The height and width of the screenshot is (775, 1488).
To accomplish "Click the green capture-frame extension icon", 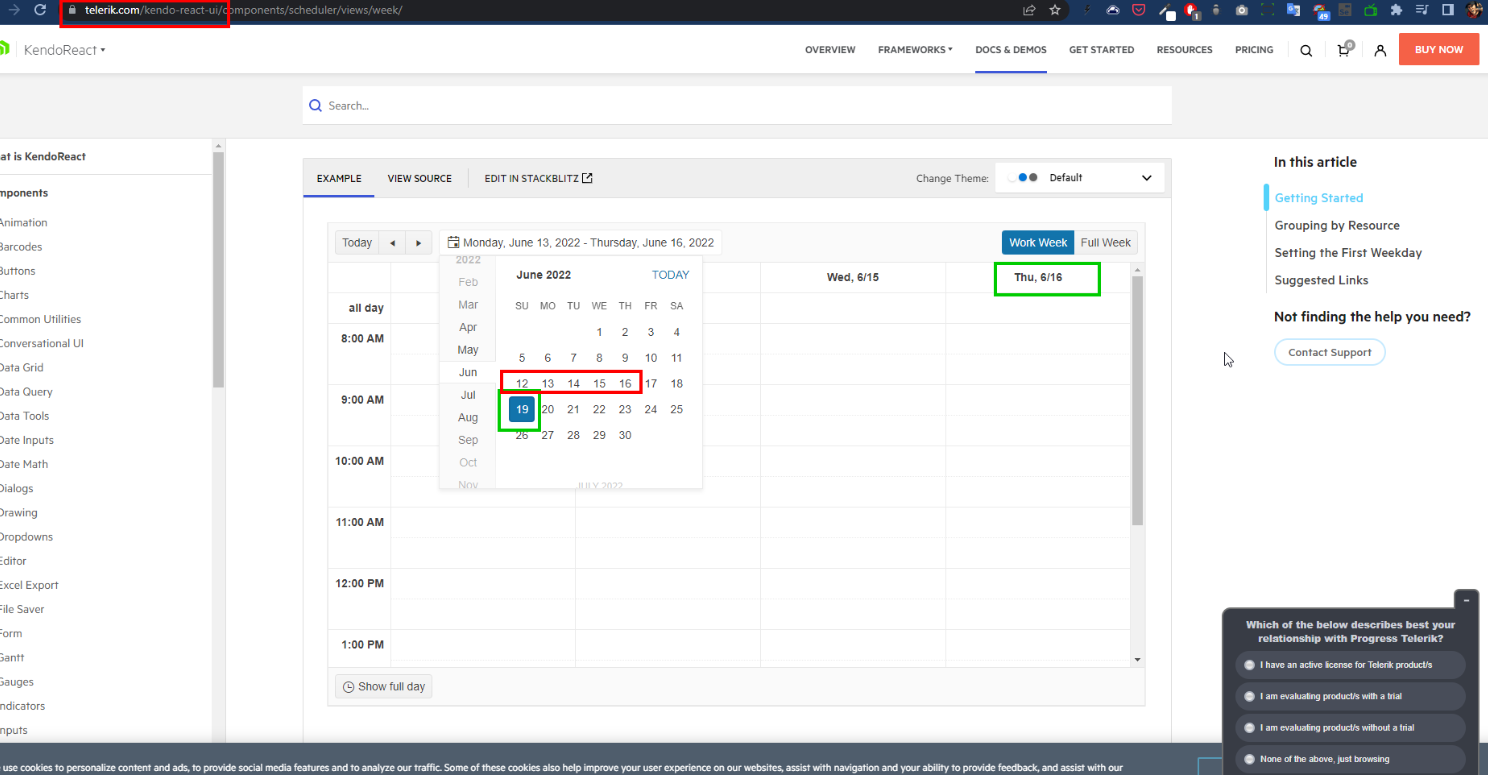I will click(x=1268, y=10).
